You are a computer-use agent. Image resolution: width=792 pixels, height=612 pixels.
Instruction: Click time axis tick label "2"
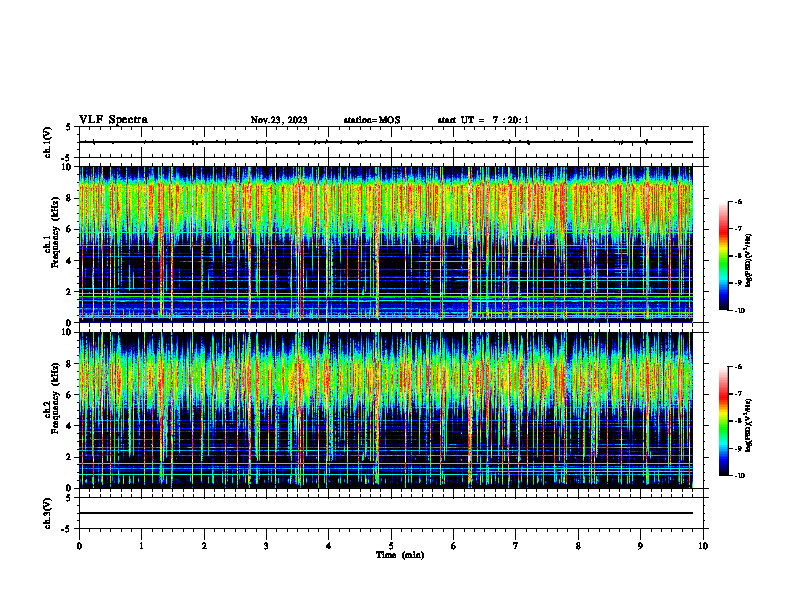tap(204, 546)
